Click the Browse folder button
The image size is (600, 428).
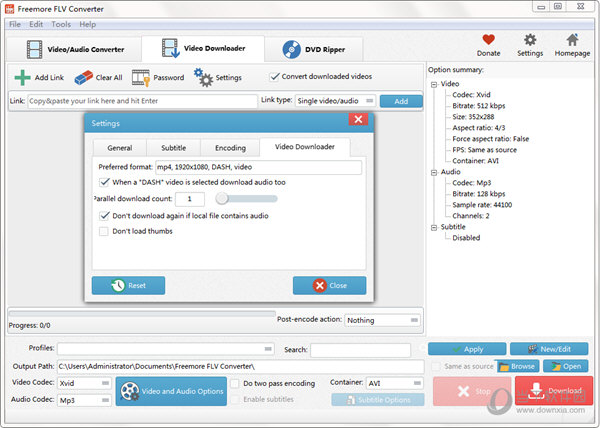pos(518,366)
